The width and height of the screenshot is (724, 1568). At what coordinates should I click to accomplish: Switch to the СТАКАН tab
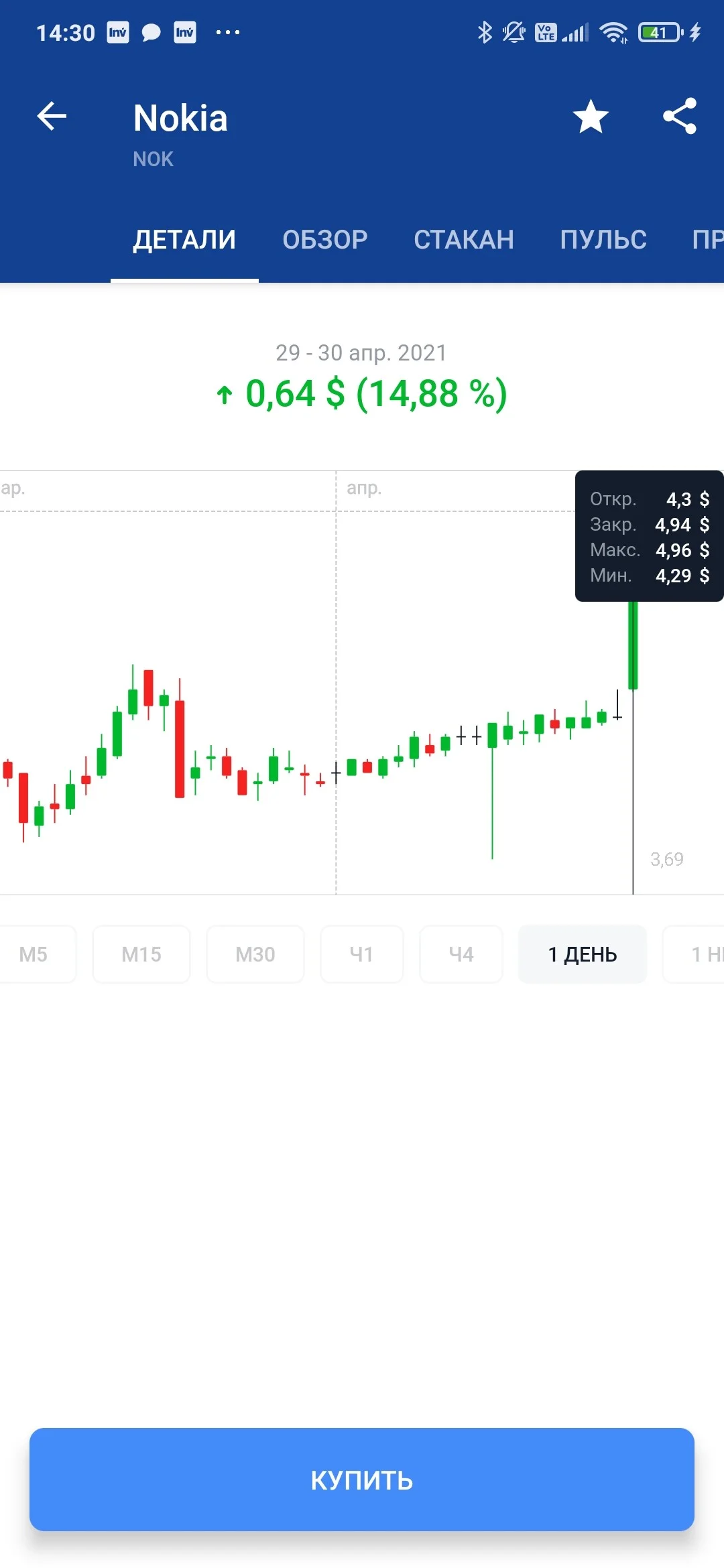pyautogui.click(x=464, y=240)
